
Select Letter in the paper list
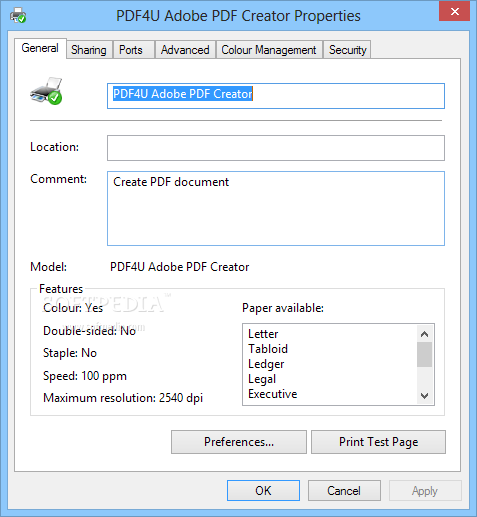click(263, 334)
